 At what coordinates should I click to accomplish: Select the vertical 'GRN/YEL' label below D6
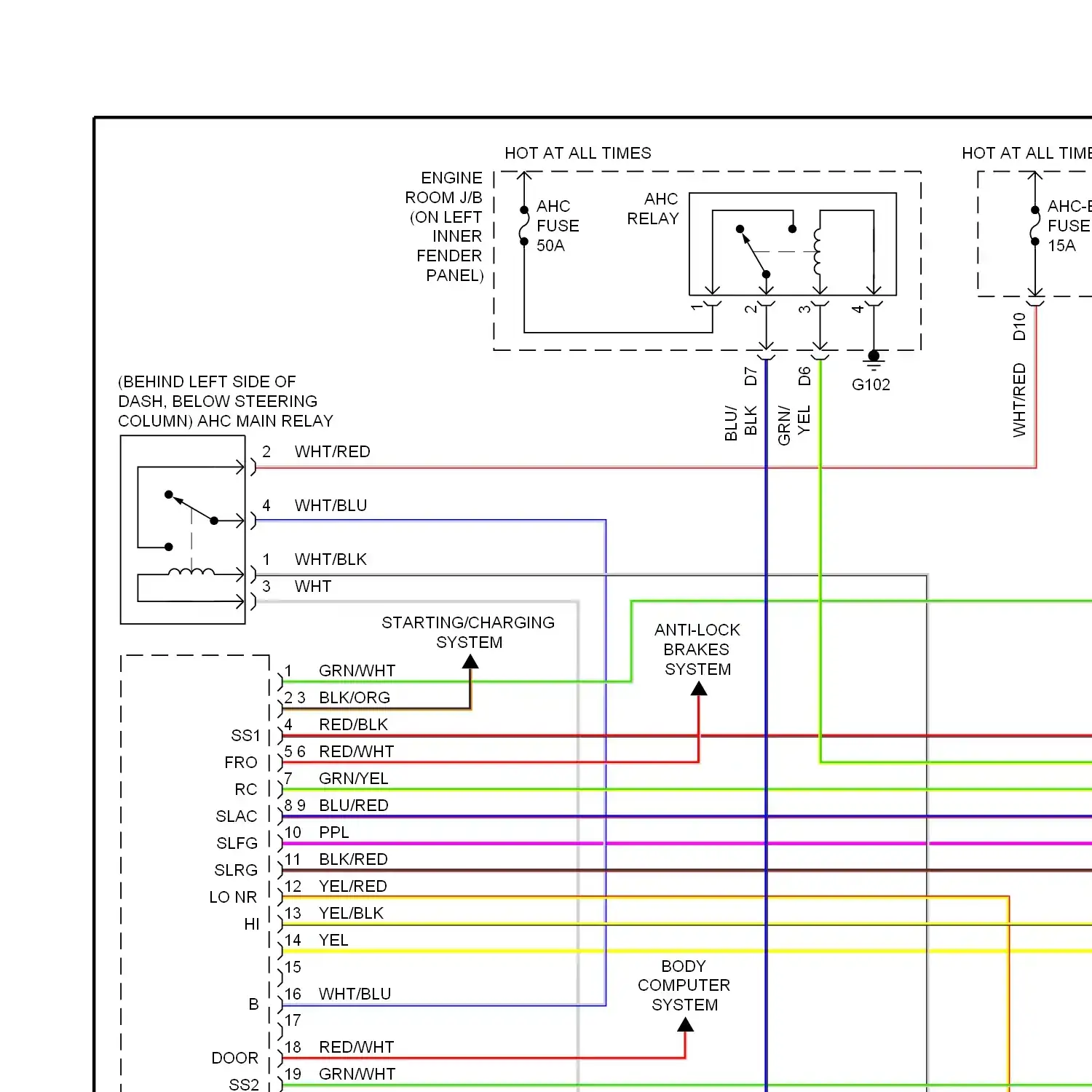pyautogui.click(x=794, y=425)
